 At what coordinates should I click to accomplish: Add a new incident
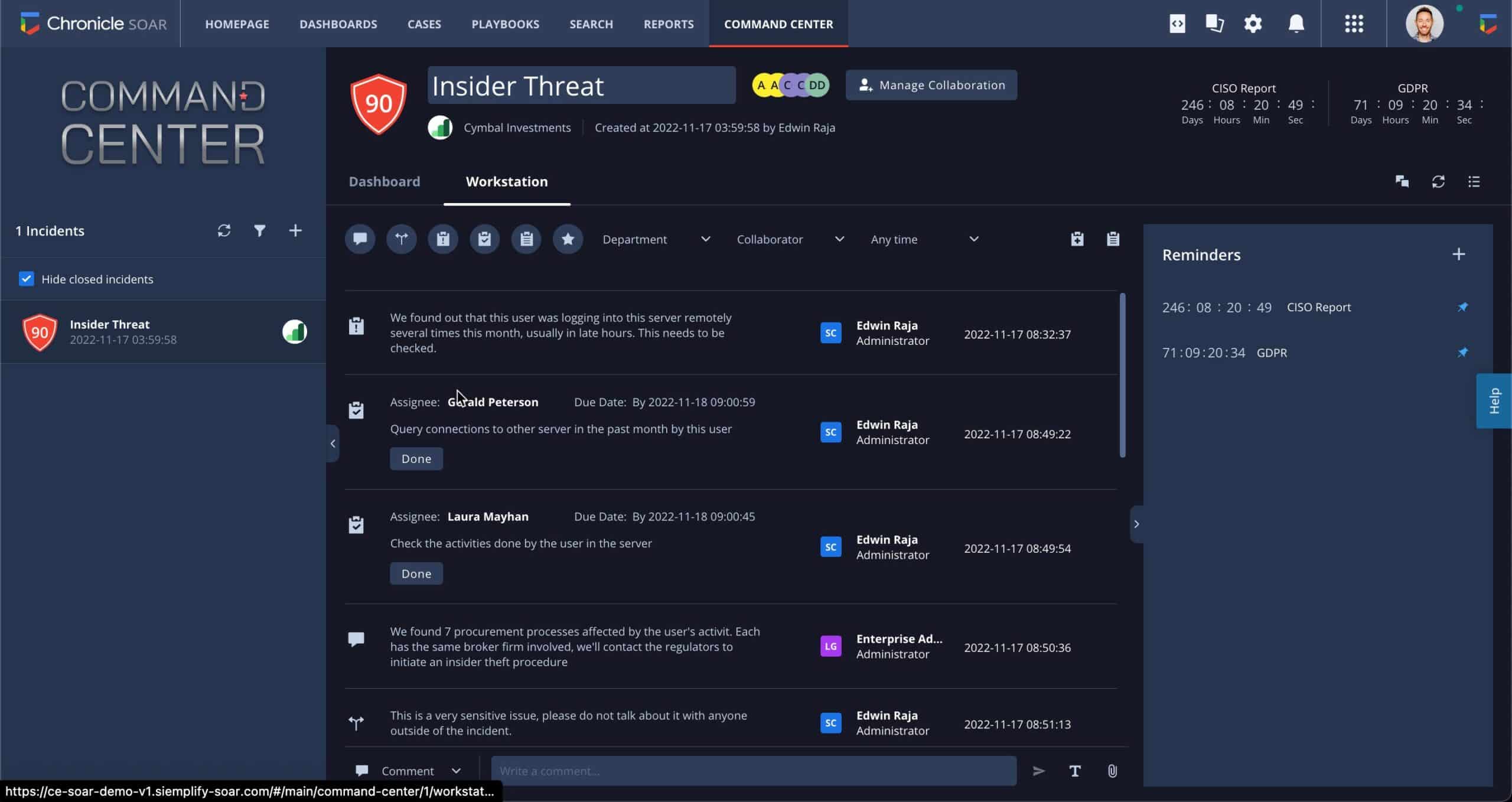(x=295, y=230)
